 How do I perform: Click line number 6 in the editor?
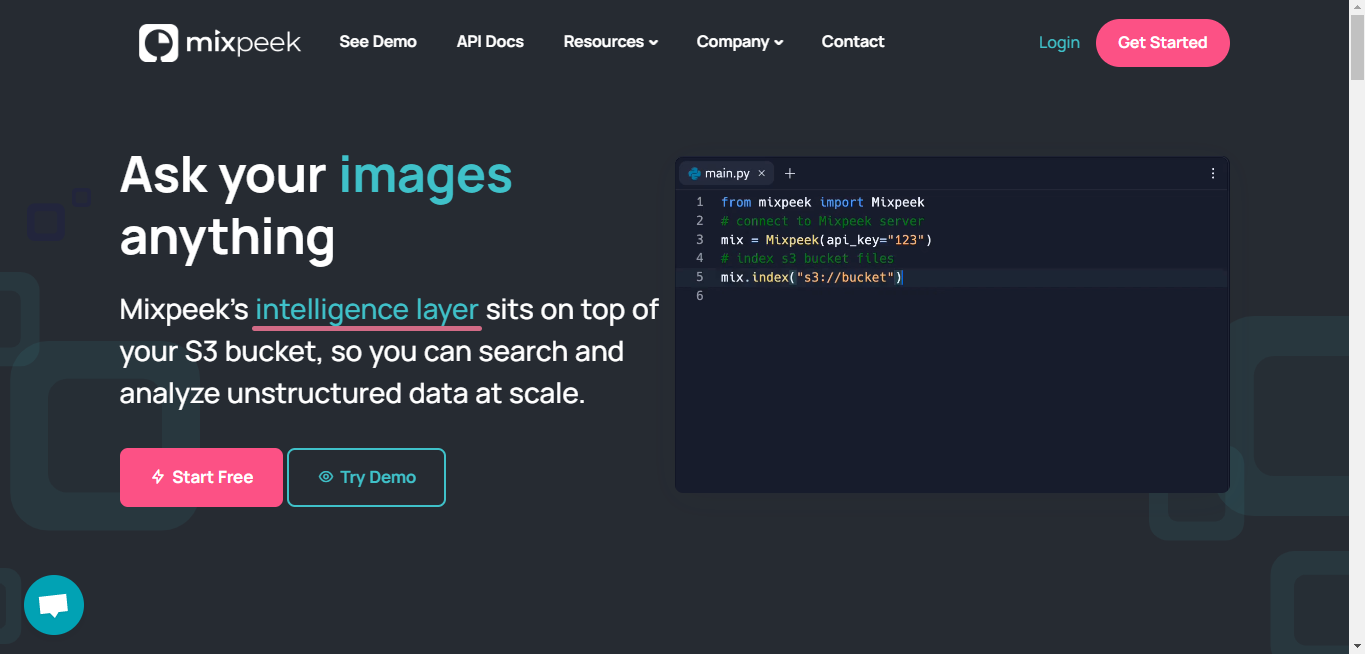coord(700,296)
